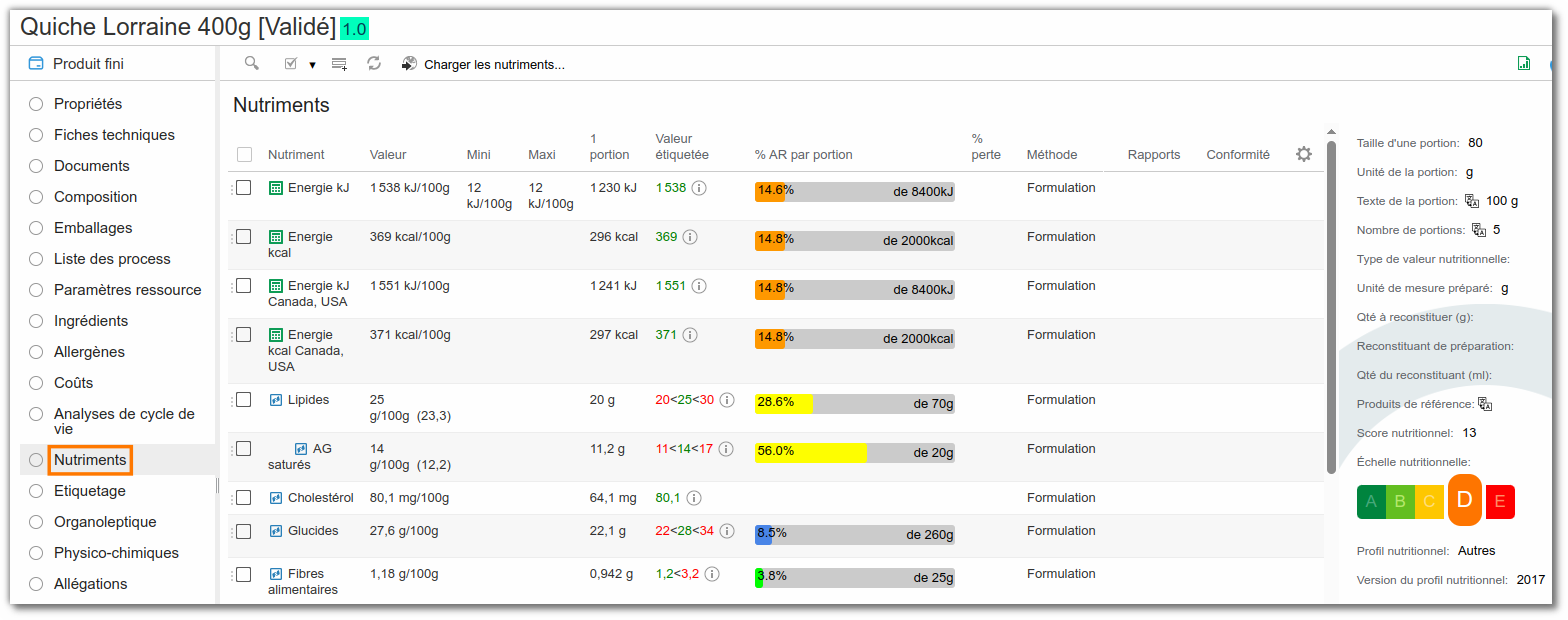Screen dimensions: 1568x620
Task: Open the Composition section
Action: (x=96, y=197)
